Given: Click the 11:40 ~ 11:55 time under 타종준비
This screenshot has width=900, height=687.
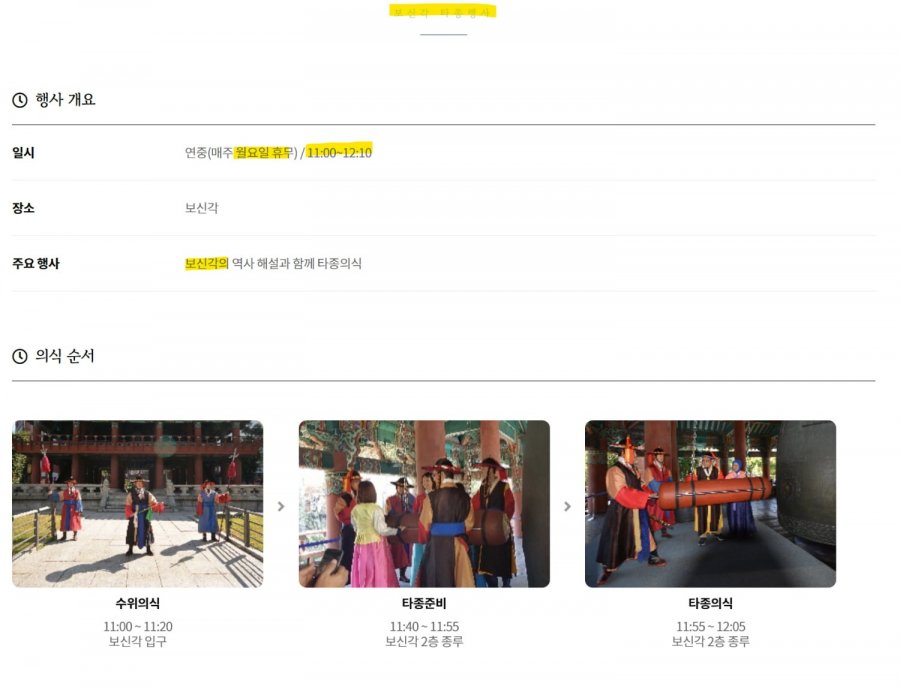Looking at the screenshot, I should pyautogui.click(x=424, y=627).
